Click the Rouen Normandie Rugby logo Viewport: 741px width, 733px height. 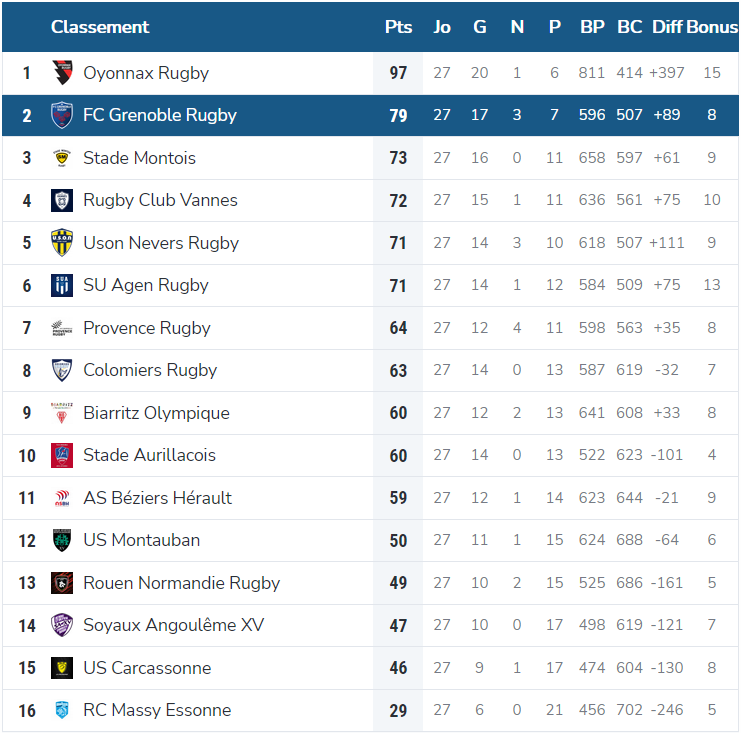click(x=62, y=583)
